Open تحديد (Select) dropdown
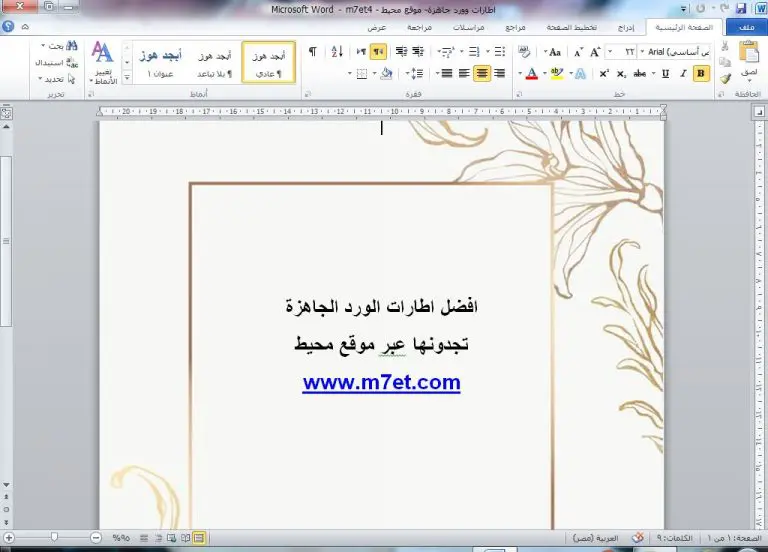 [57, 78]
